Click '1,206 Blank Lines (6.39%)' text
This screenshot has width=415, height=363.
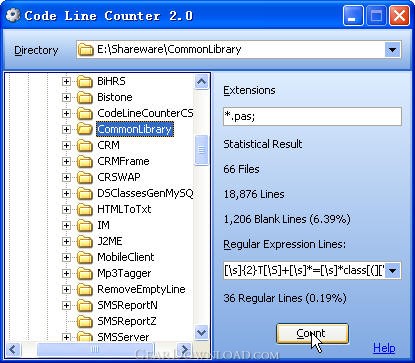point(287,219)
